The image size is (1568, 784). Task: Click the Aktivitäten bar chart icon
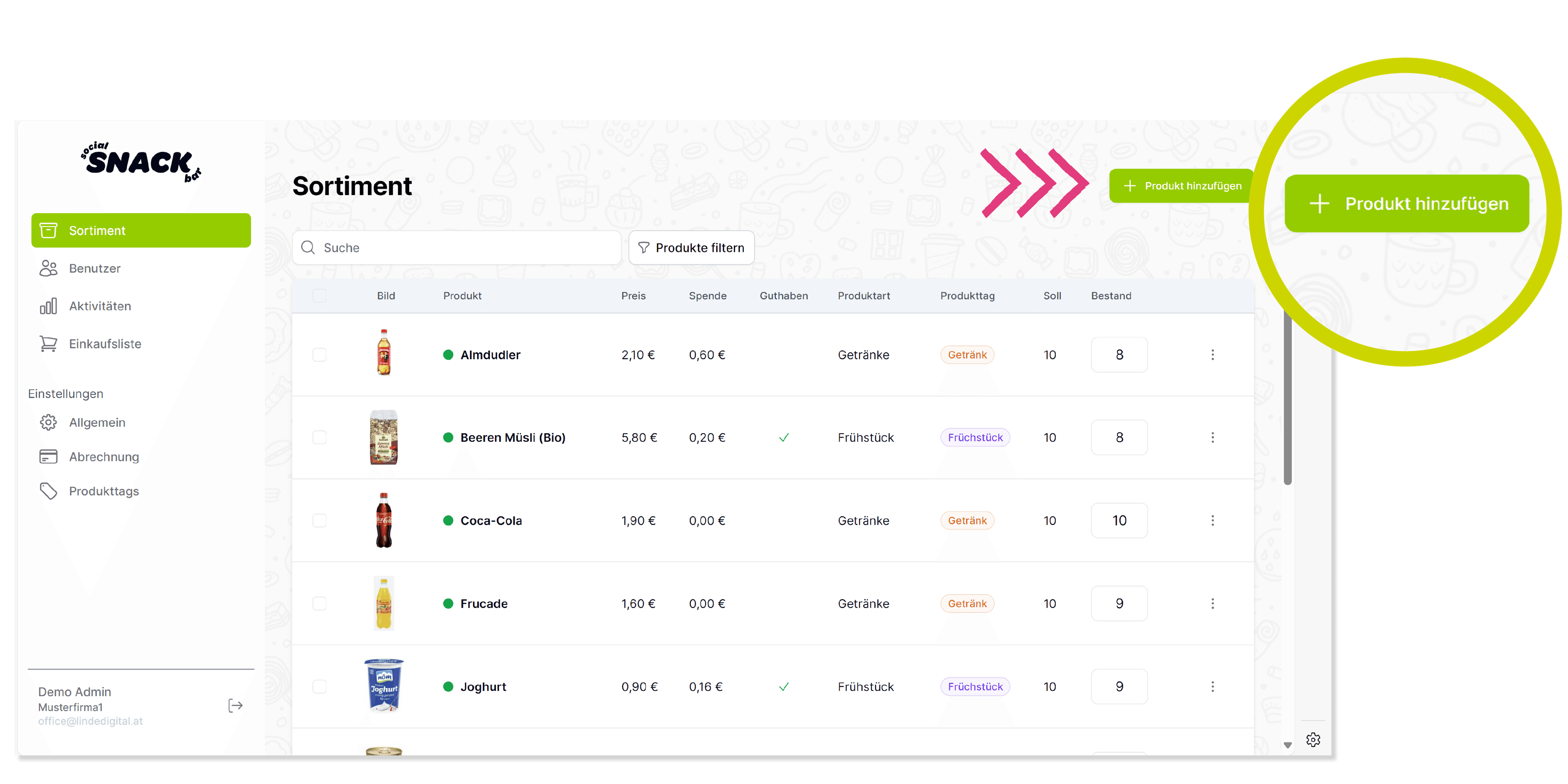(48, 306)
